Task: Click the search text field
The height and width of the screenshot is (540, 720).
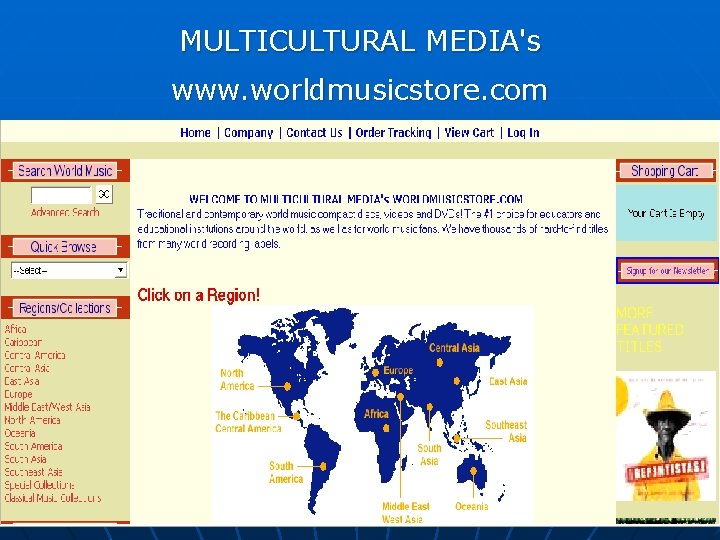Action: coord(62,195)
